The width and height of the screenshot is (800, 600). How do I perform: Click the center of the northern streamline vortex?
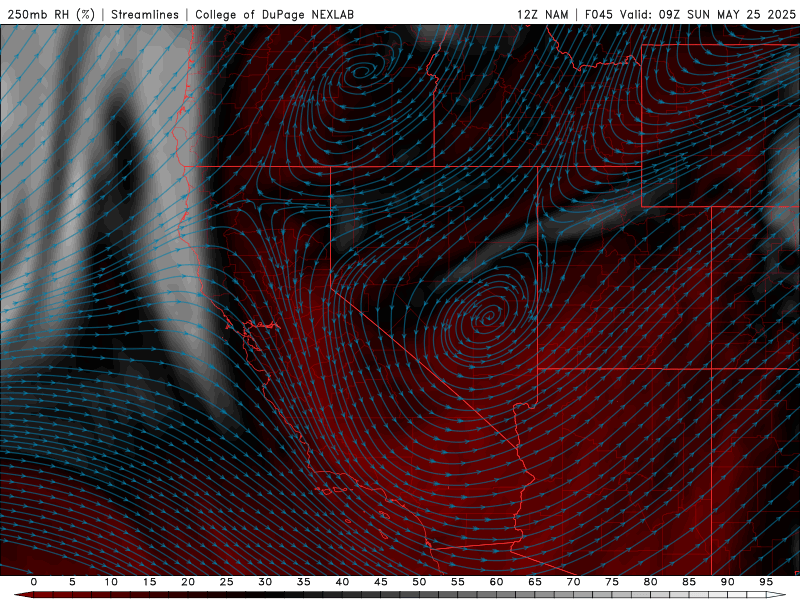361,72
